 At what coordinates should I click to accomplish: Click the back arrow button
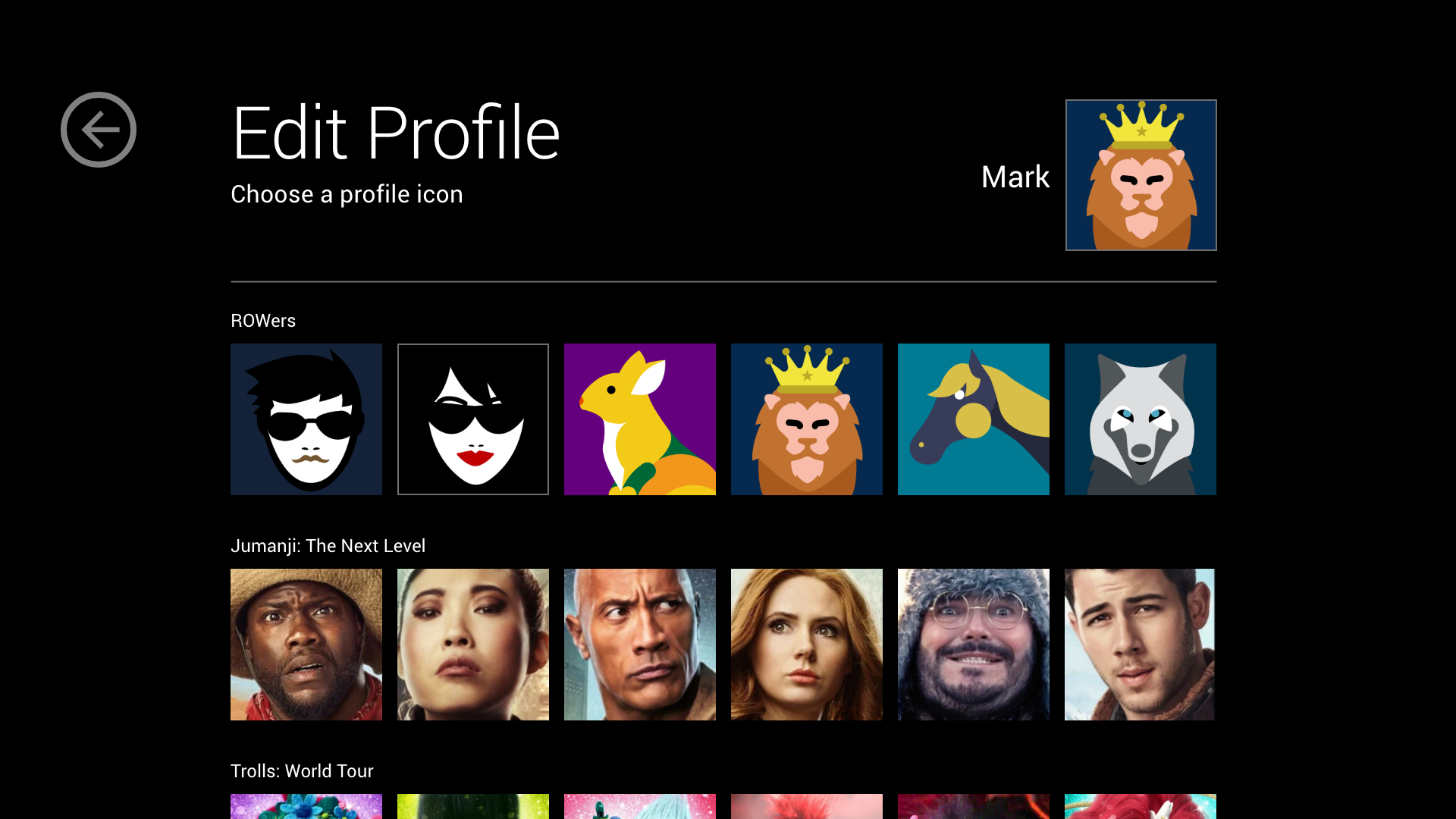point(99,130)
